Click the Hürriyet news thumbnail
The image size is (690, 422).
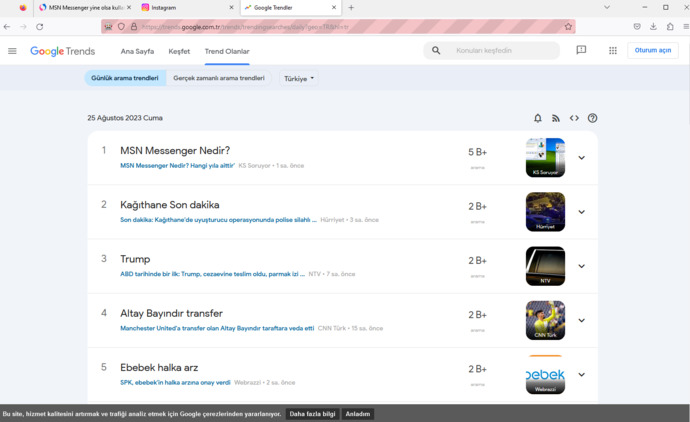(545, 212)
